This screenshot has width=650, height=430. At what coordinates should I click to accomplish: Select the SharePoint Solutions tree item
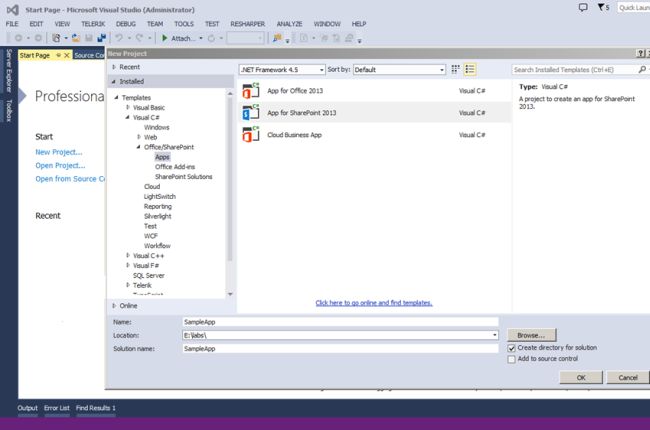click(184, 177)
